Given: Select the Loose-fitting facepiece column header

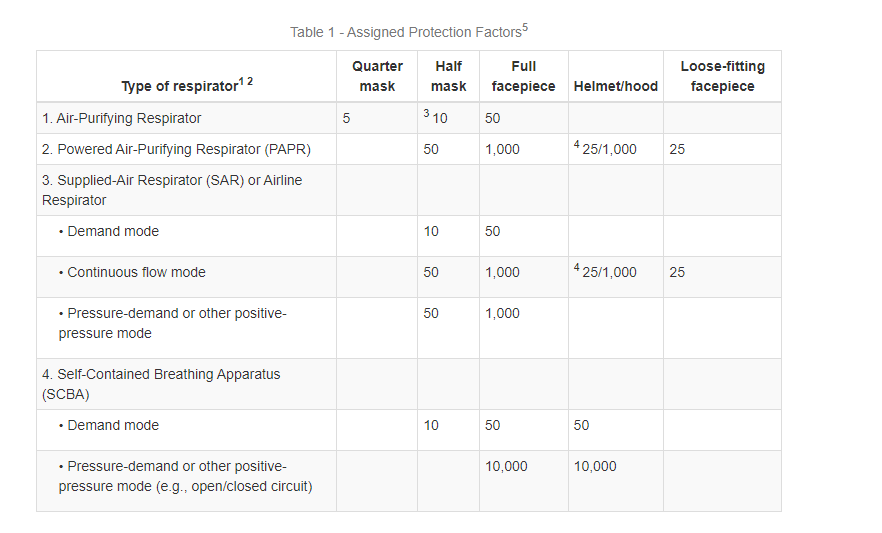Looking at the screenshot, I should pyautogui.click(x=722, y=76).
